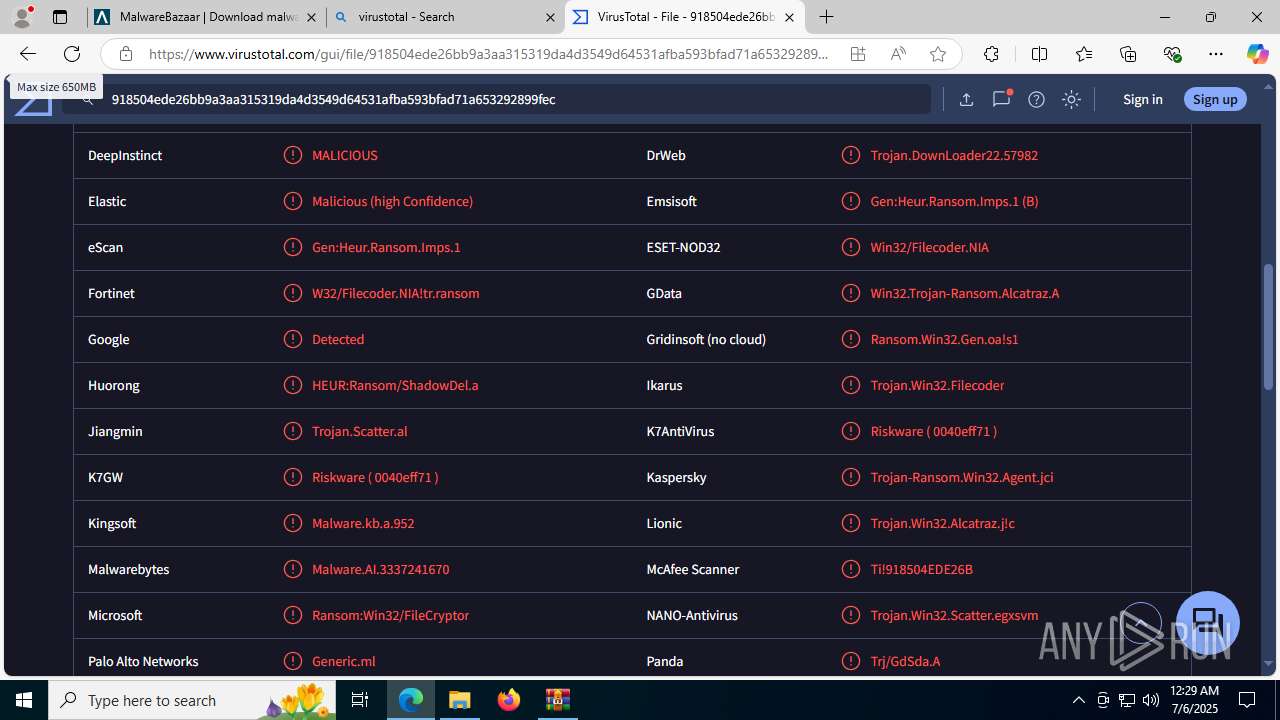The image size is (1280, 720).
Task: Open the Favorites list icon
Action: pyautogui.click(x=1084, y=54)
